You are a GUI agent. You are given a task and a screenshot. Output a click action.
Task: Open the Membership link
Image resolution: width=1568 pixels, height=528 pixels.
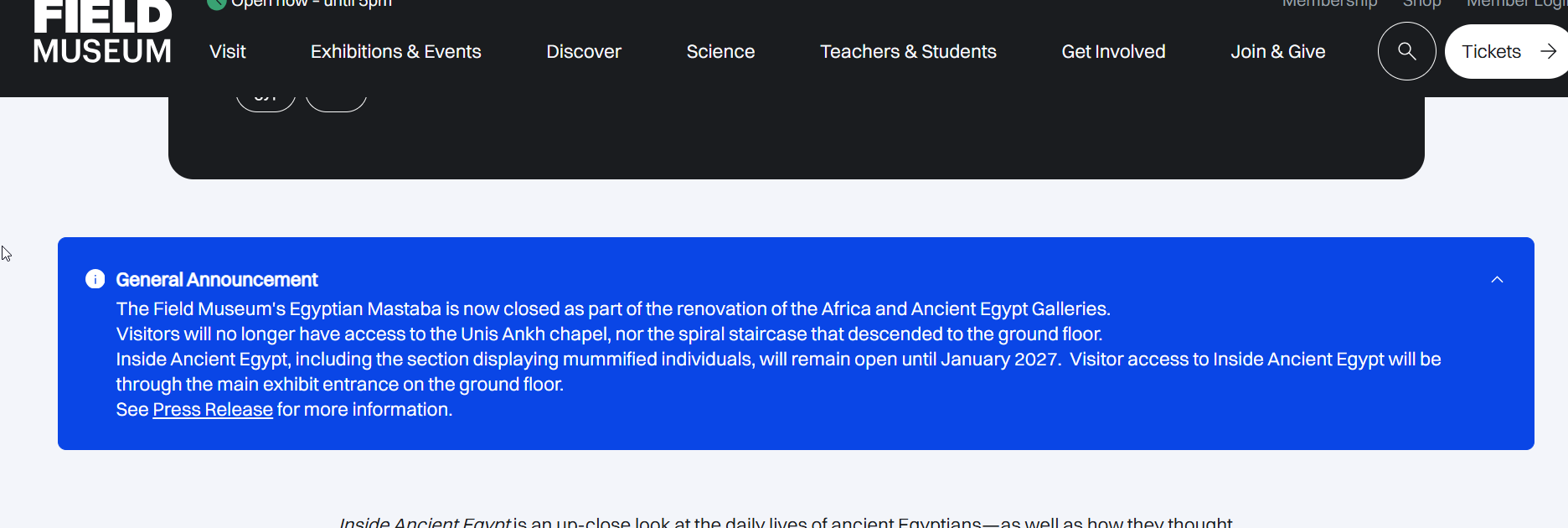[x=1329, y=4]
